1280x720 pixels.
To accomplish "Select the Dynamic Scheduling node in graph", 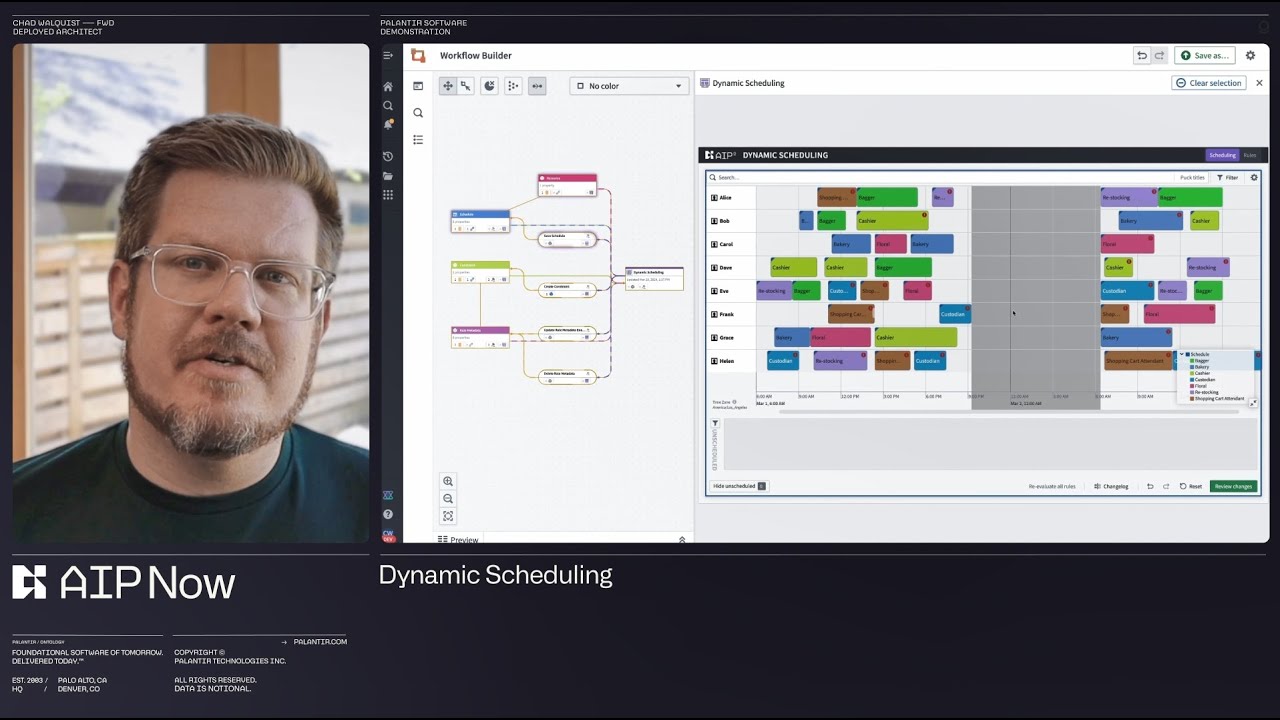I will [x=655, y=278].
